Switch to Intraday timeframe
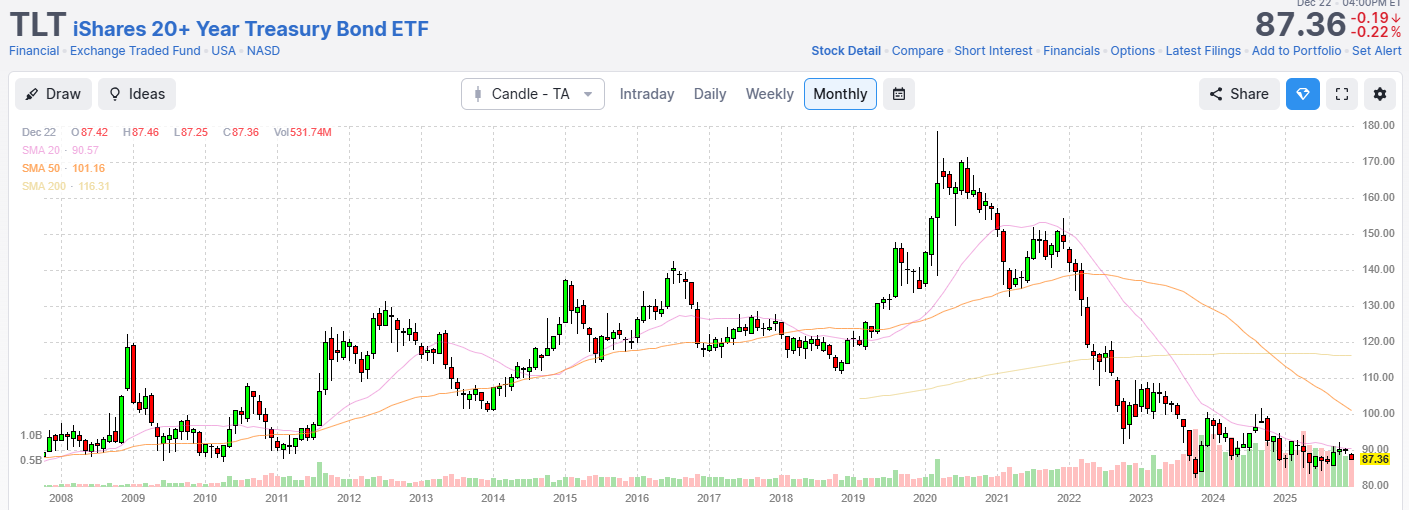This screenshot has width=1409, height=510. [x=647, y=94]
